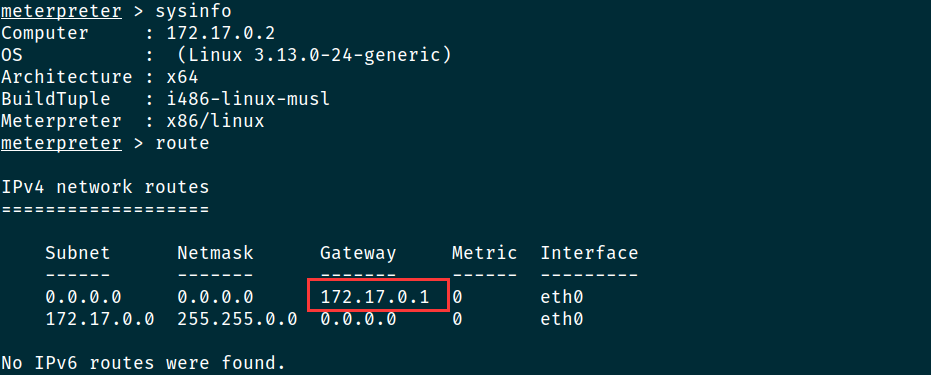Click the route command text
Screen dimensions: 931x375
(182, 144)
